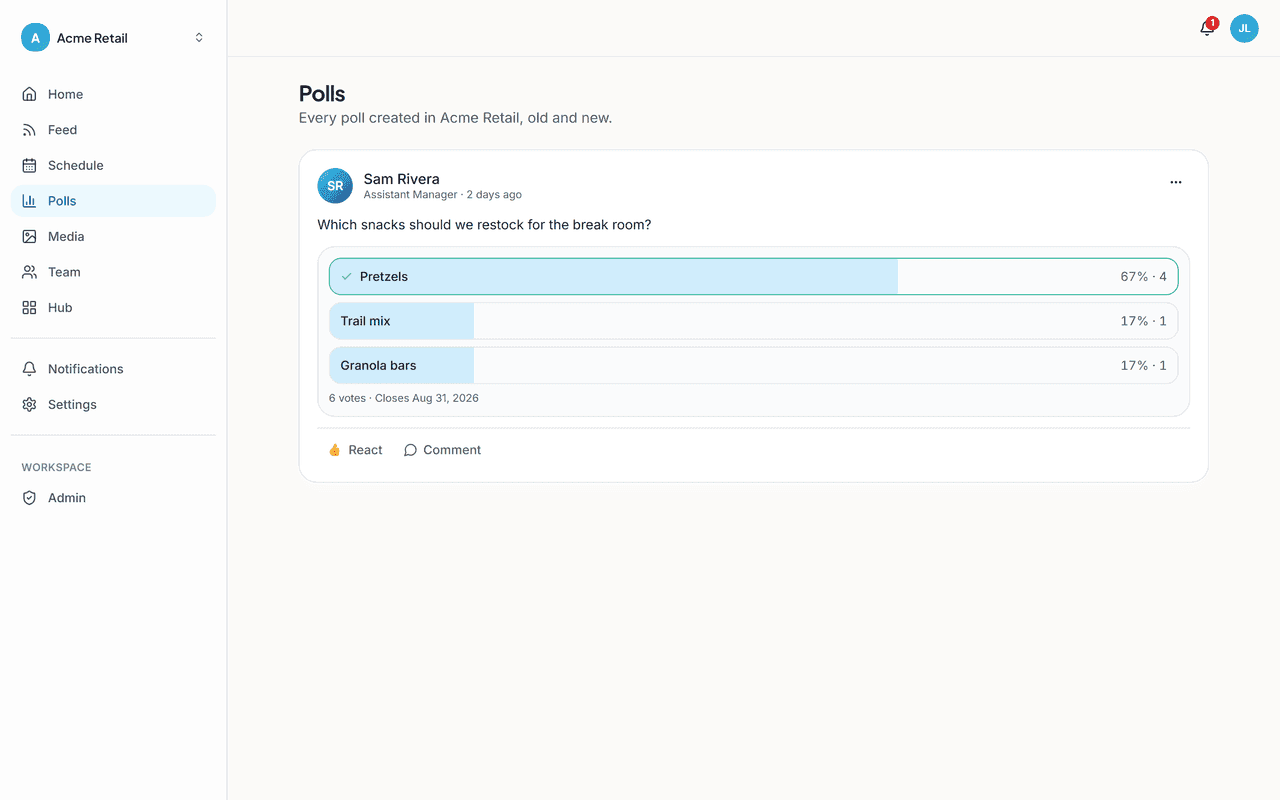The height and width of the screenshot is (800, 1280).
Task: Click the Sam Rivera author name
Action: point(401,179)
